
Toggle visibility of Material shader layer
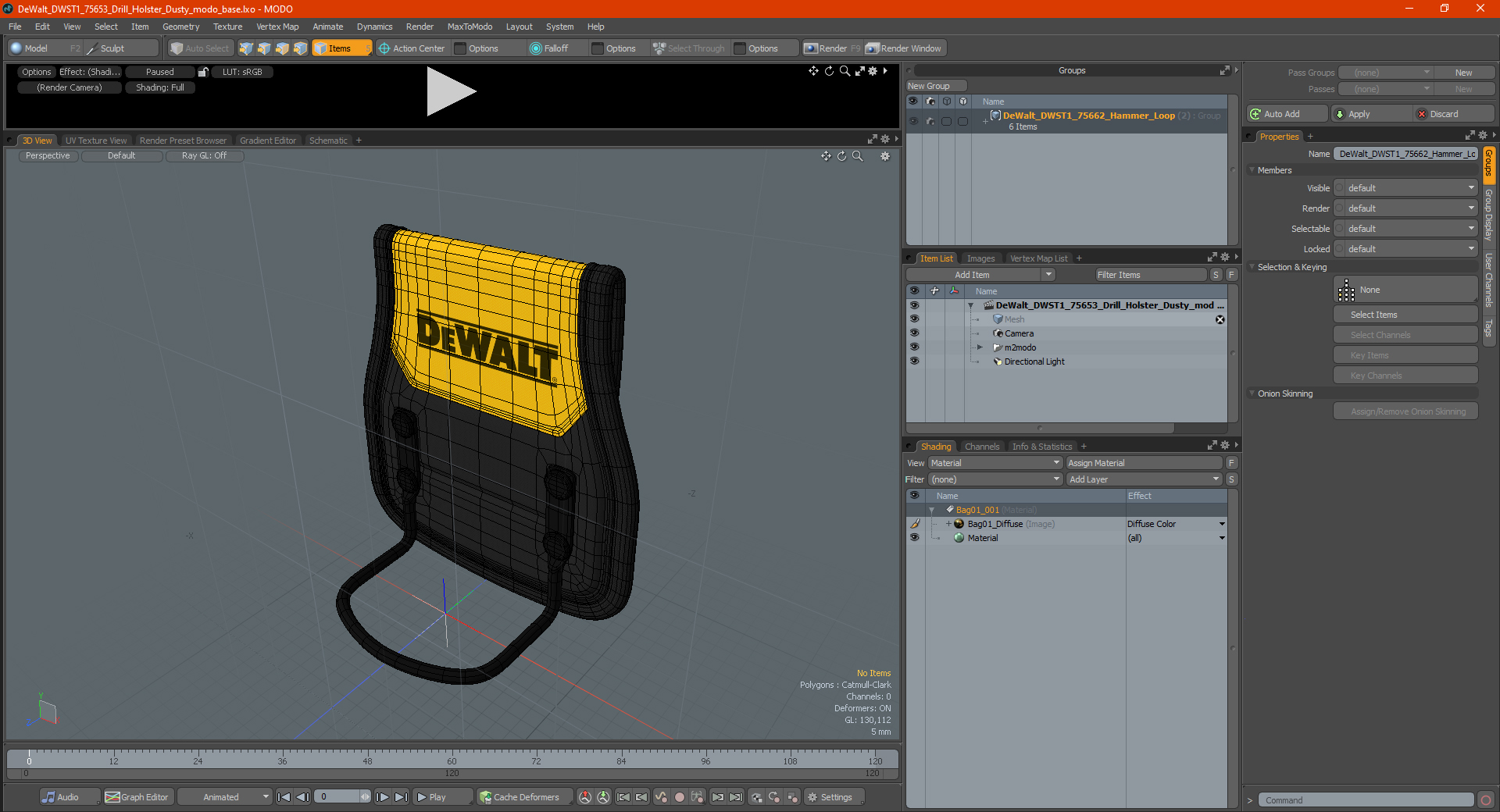click(x=914, y=538)
